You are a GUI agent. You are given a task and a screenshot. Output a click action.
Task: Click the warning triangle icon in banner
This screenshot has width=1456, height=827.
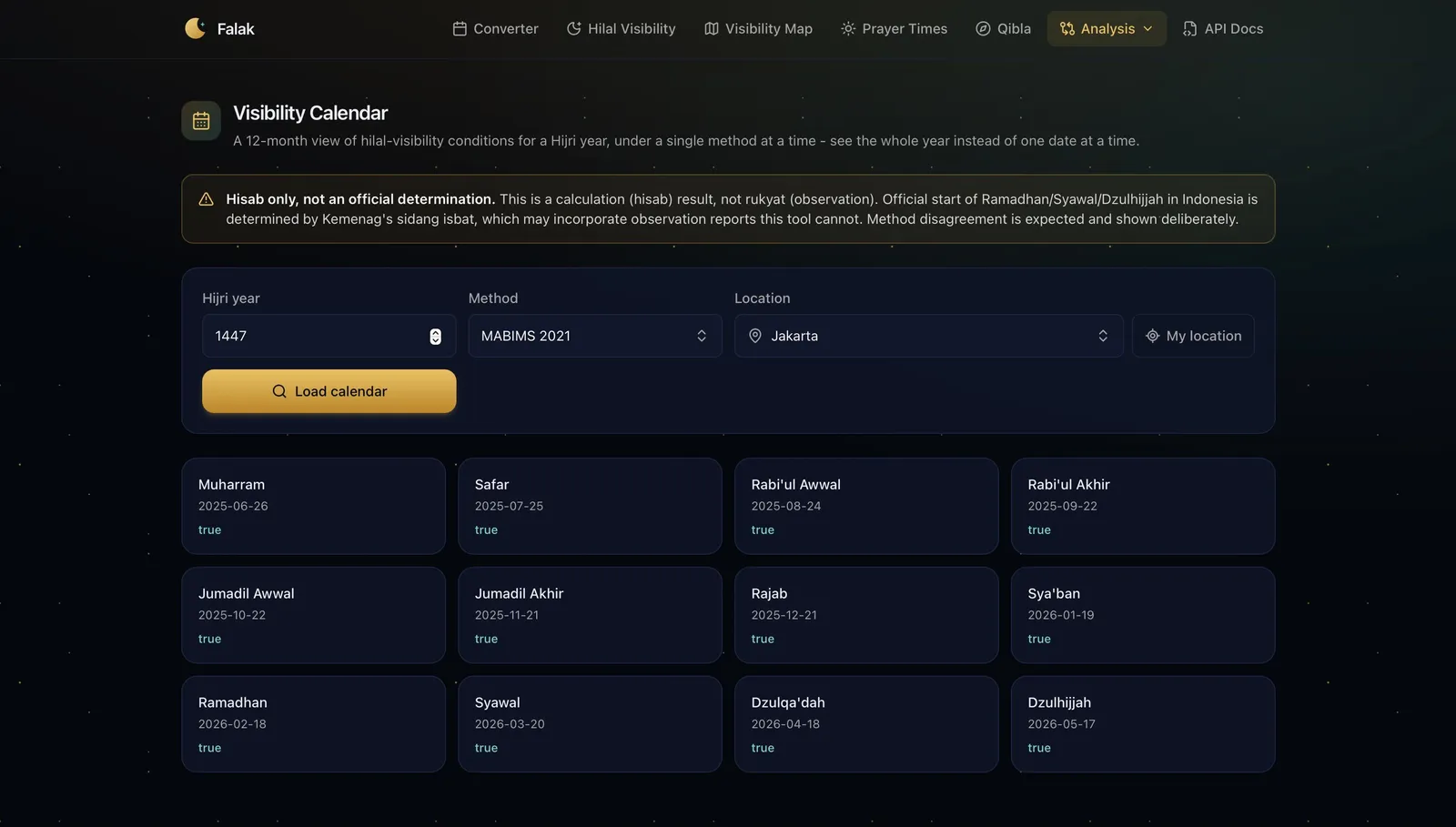coord(207,199)
